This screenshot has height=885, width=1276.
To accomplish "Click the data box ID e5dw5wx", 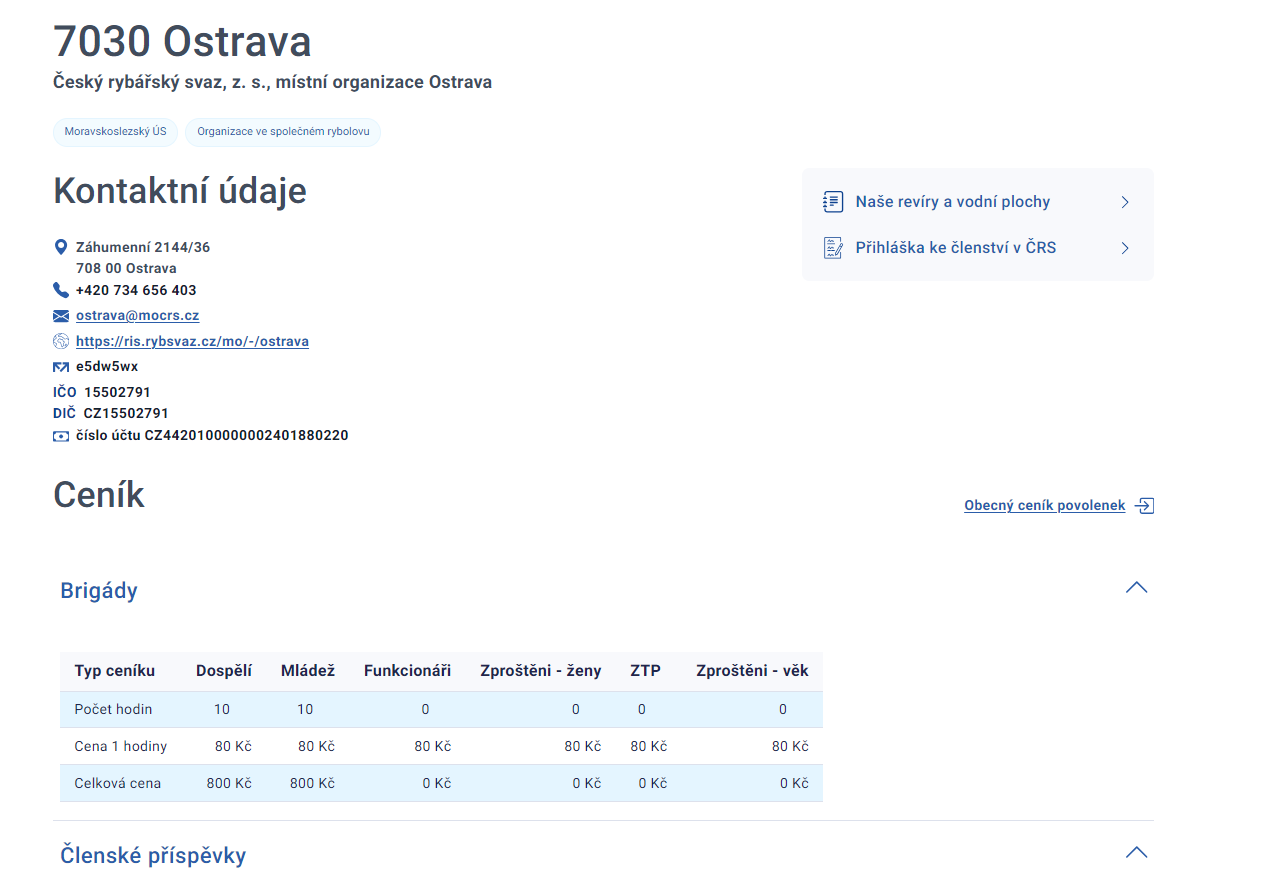I will pyautogui.click(x=107, y=367).
